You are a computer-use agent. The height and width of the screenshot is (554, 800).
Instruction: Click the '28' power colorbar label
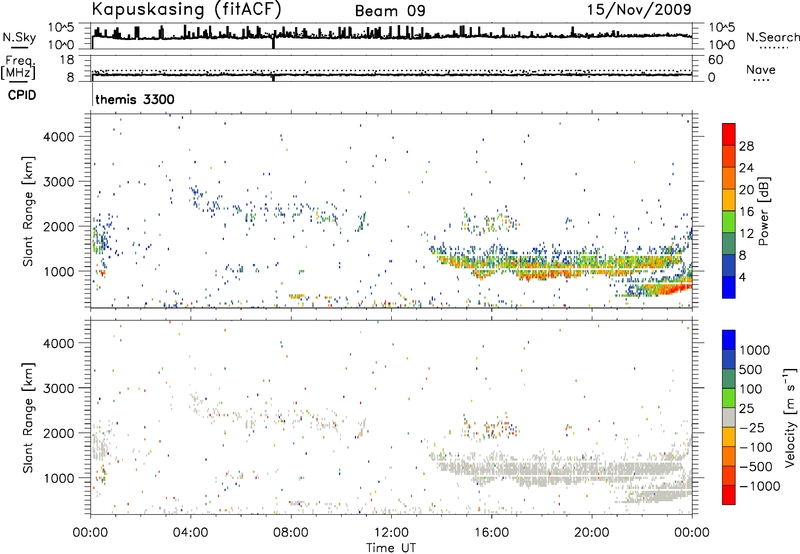(x=746, y=146)
